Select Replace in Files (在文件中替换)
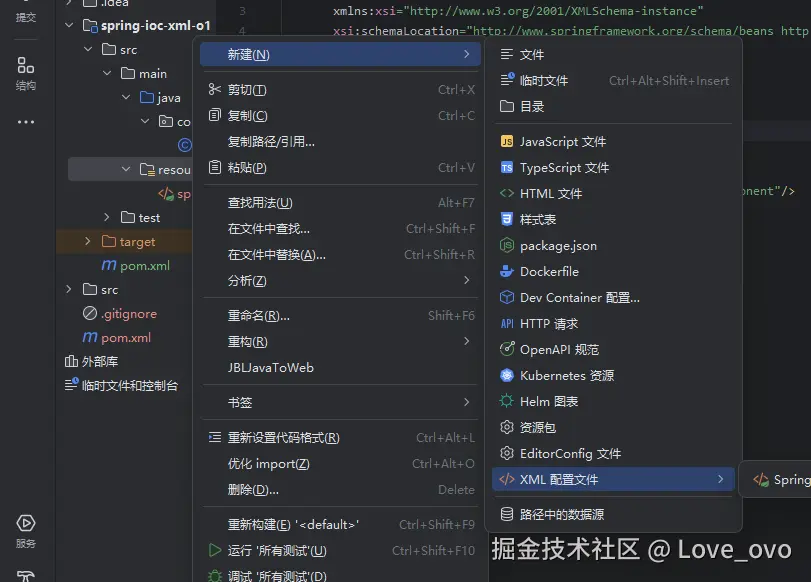Viewport: 811px width, 582px height. point(340,255)
